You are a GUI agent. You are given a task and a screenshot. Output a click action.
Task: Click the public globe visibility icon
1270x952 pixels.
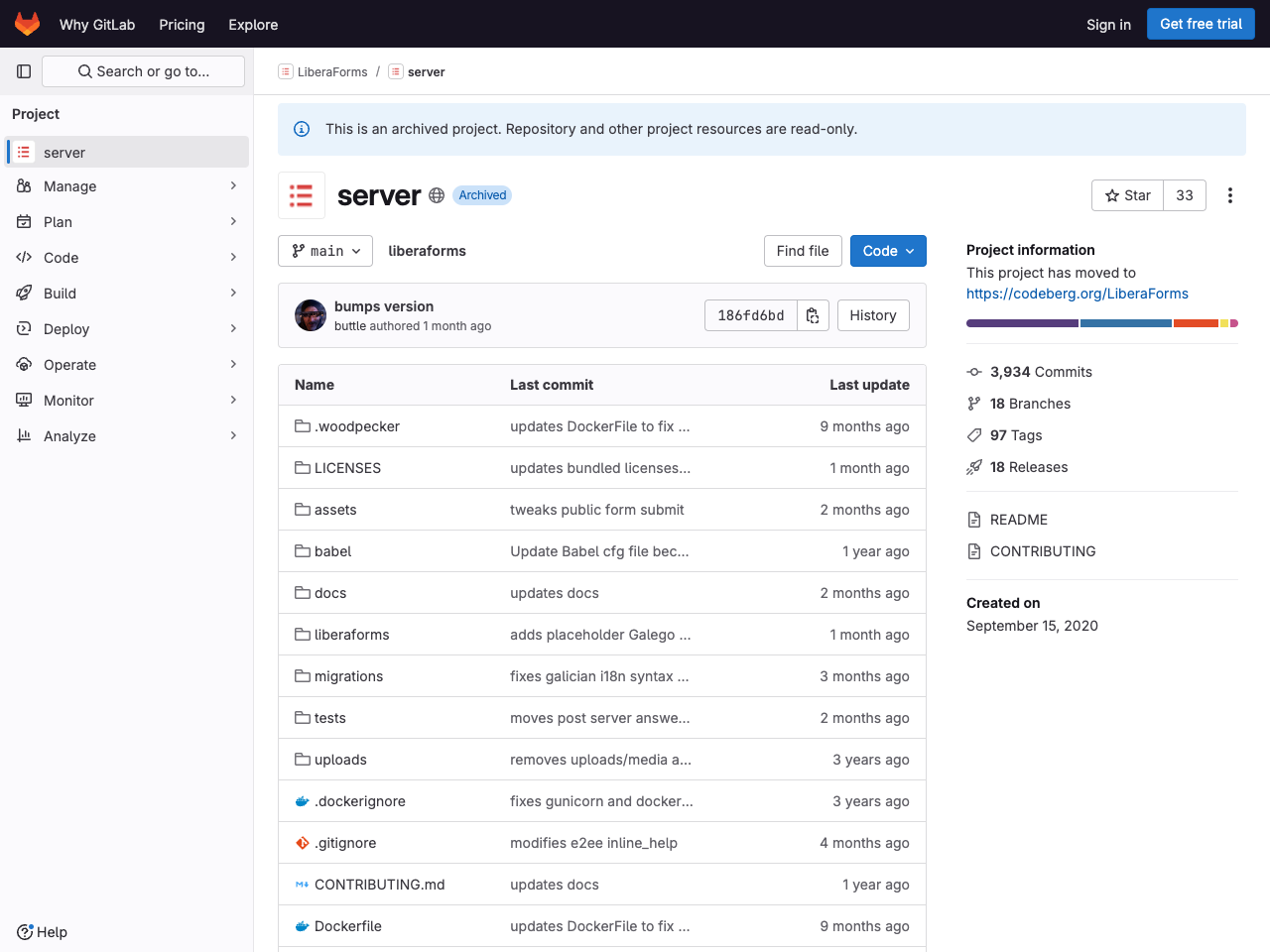pyautogui.click(x=437, y=195)
